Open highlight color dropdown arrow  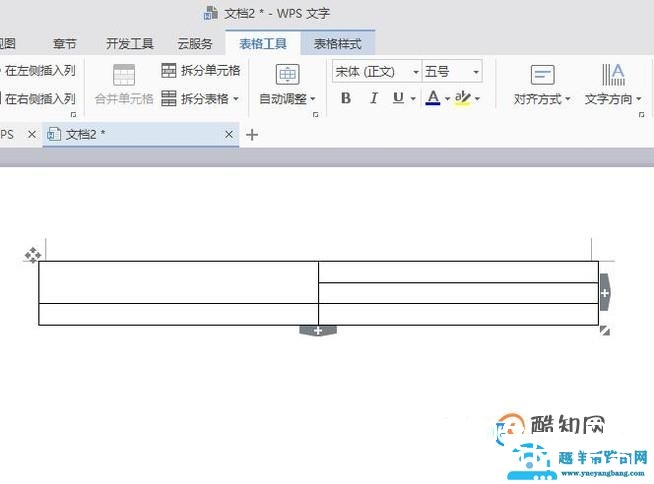pos(477,99)
